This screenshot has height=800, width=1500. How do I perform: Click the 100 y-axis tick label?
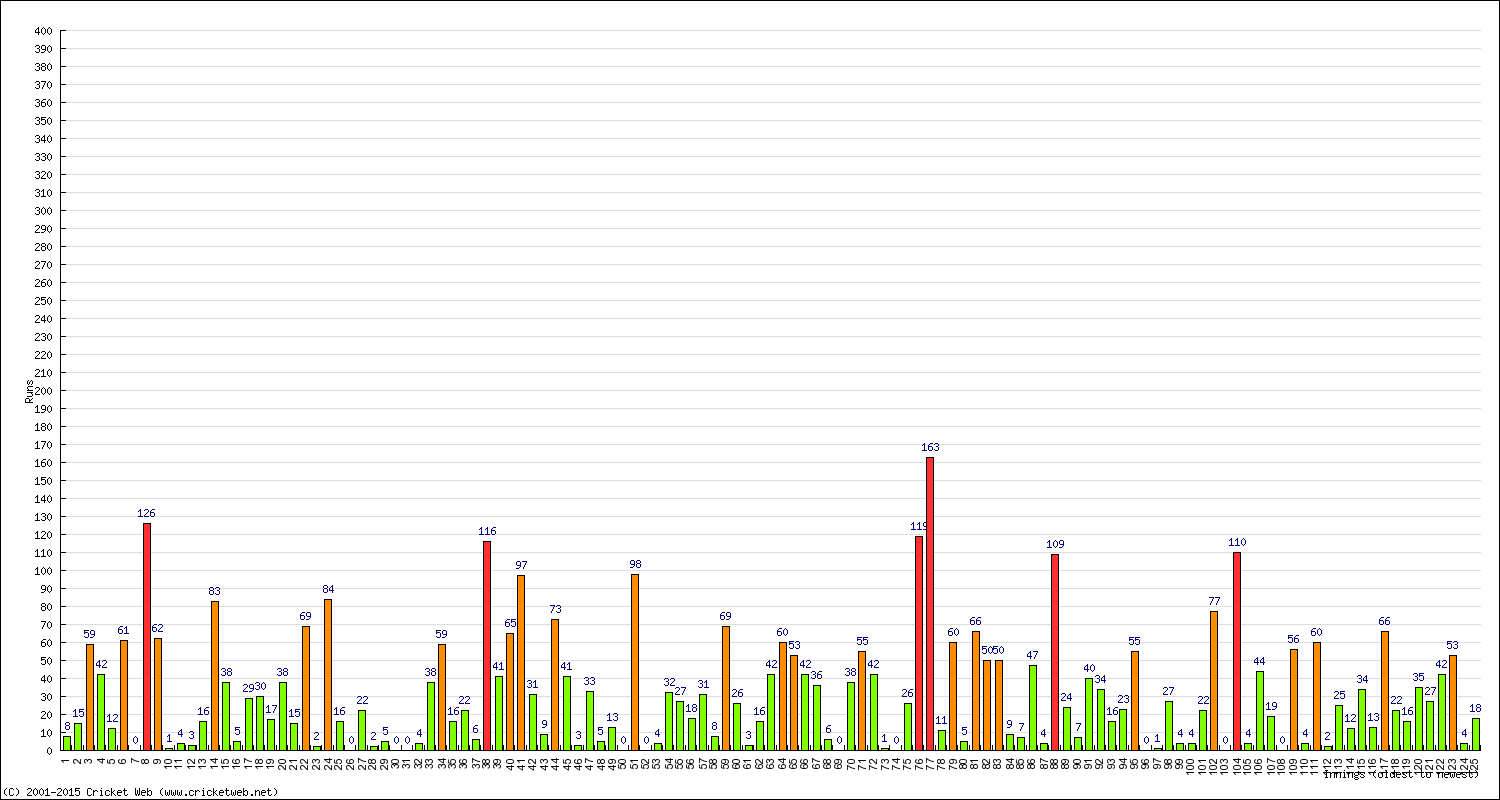tap(42, 571)
